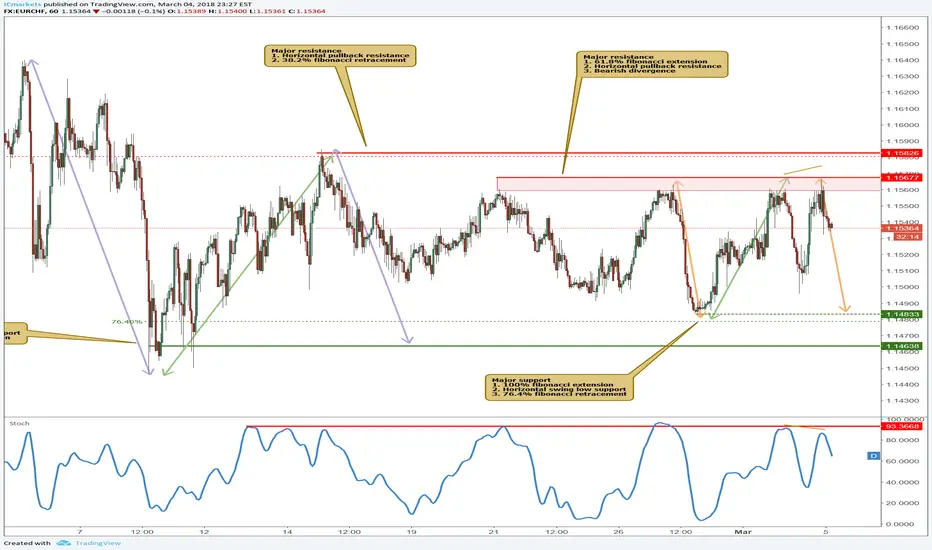Click the 21 date tick on time axis
932x550 pixels.
coord(495,532)
